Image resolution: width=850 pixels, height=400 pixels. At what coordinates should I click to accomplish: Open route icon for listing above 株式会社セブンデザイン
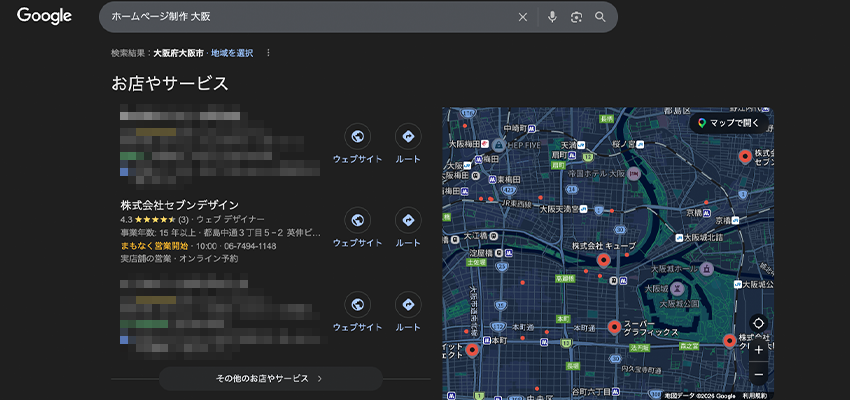408,136
